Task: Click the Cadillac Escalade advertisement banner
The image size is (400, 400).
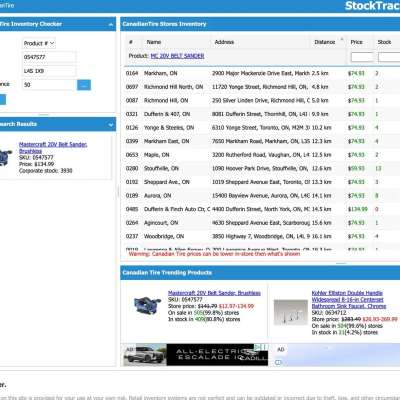Action: coord(195,355)
